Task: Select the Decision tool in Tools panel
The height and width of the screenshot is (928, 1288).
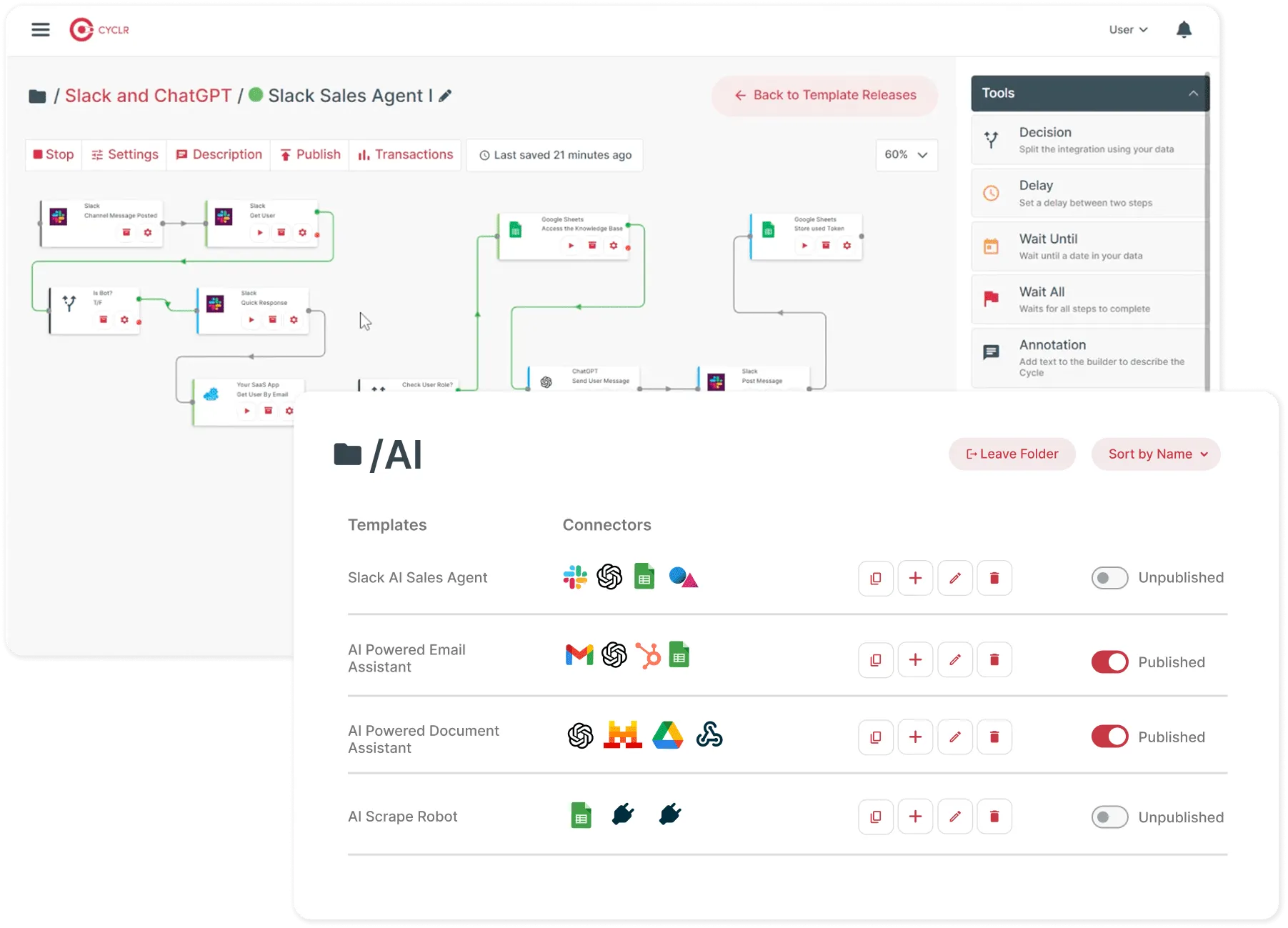Action: pyautogui.click(x=1044, y=139)
